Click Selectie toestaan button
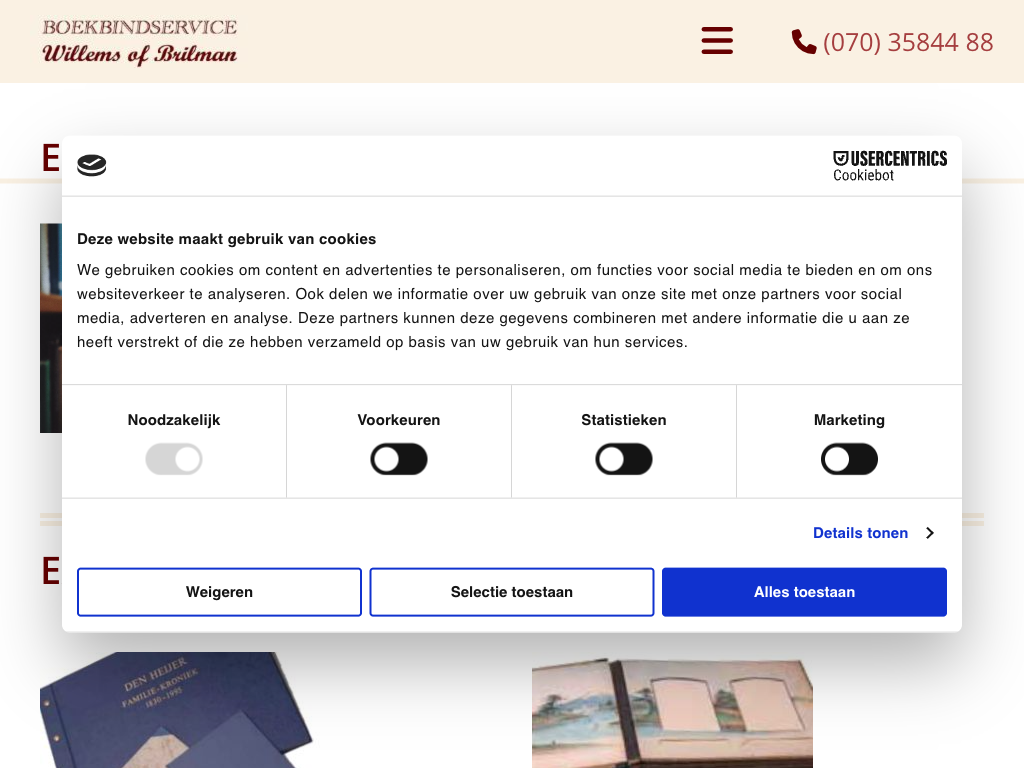 [x=512, y=592]
